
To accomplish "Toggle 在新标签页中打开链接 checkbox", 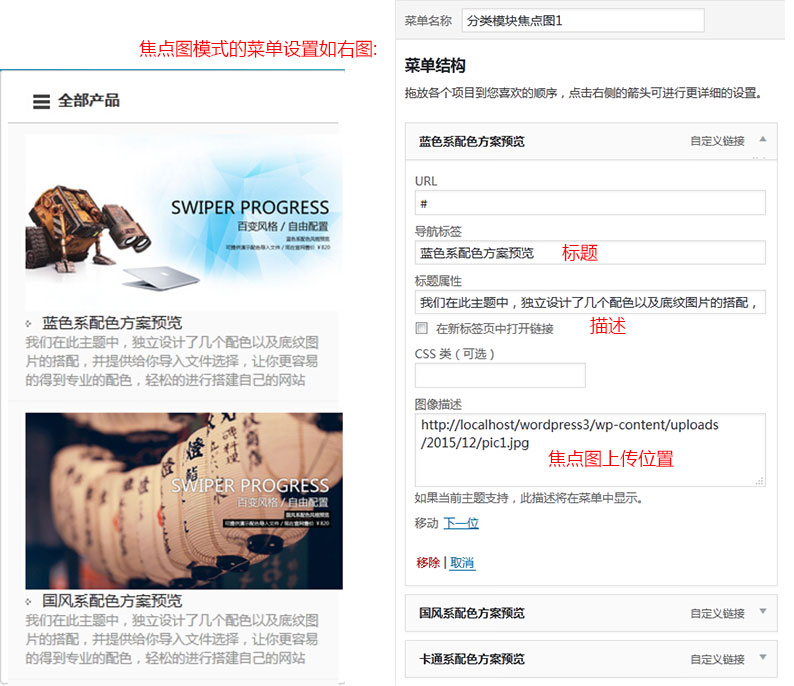I will pos(421,328).
